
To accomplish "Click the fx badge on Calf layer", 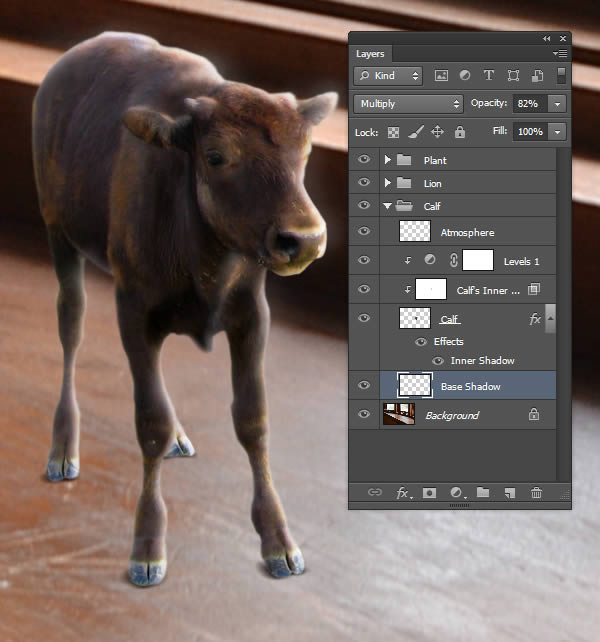I will [535, 319].
